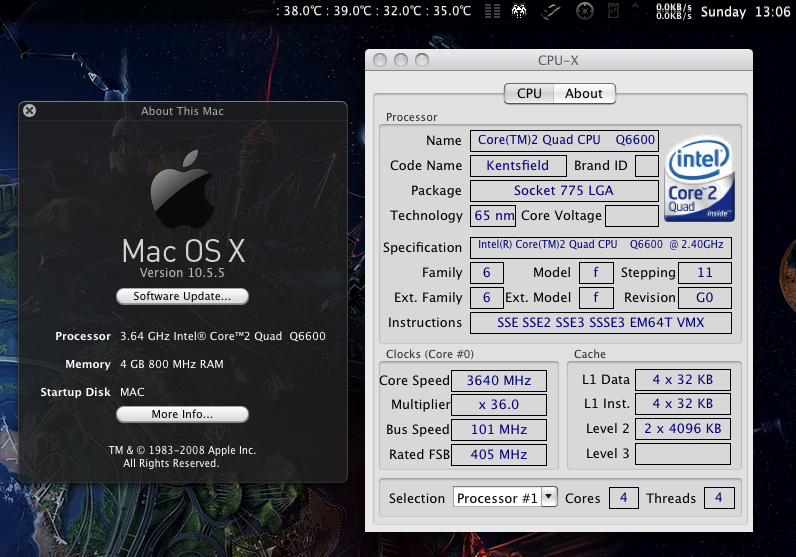Click the L1 Inst. value 4 x 32 KB
This screenshot has height=557, width=796.
coord(683,404)
